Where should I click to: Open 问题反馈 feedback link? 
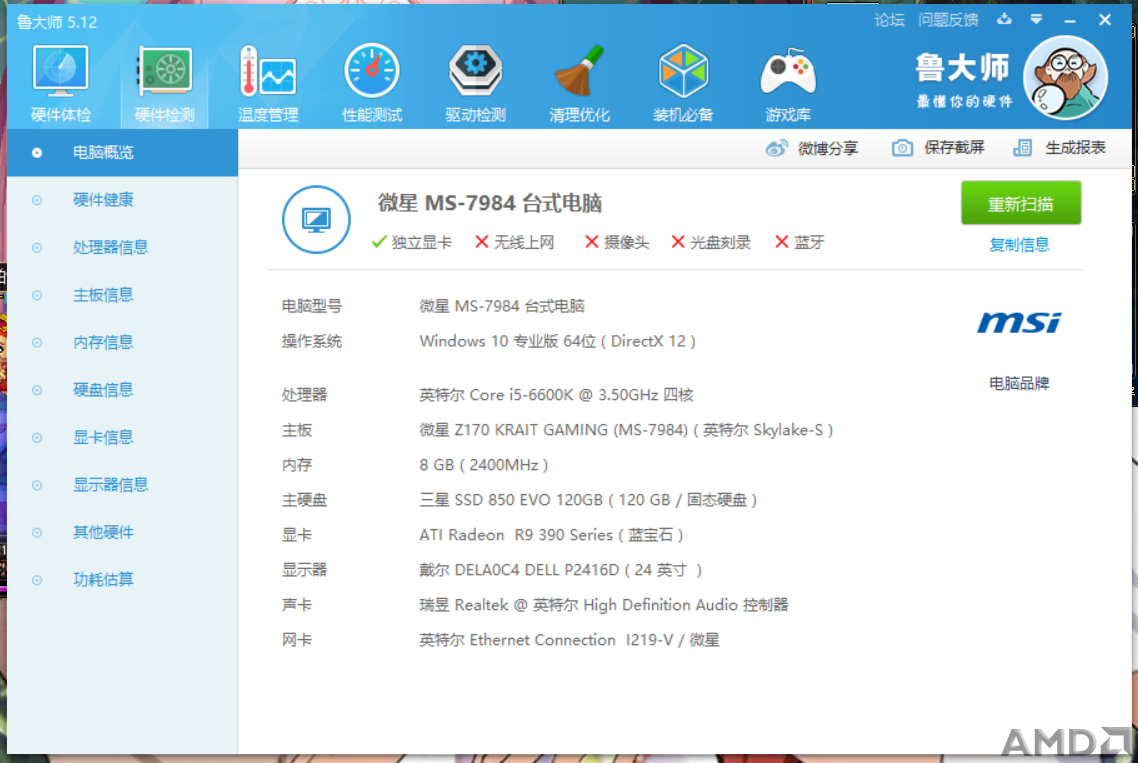point(948,20)
